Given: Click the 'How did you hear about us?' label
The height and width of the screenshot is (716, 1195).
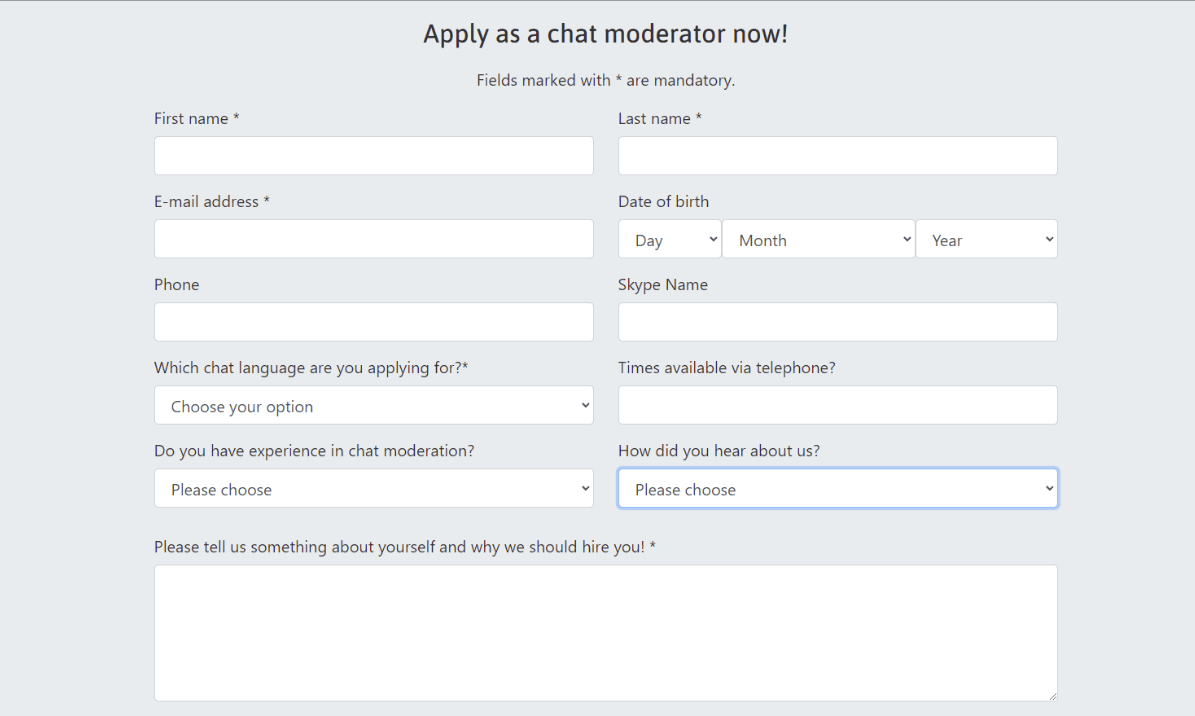Looking at the screenshot, I should (719, 451).
